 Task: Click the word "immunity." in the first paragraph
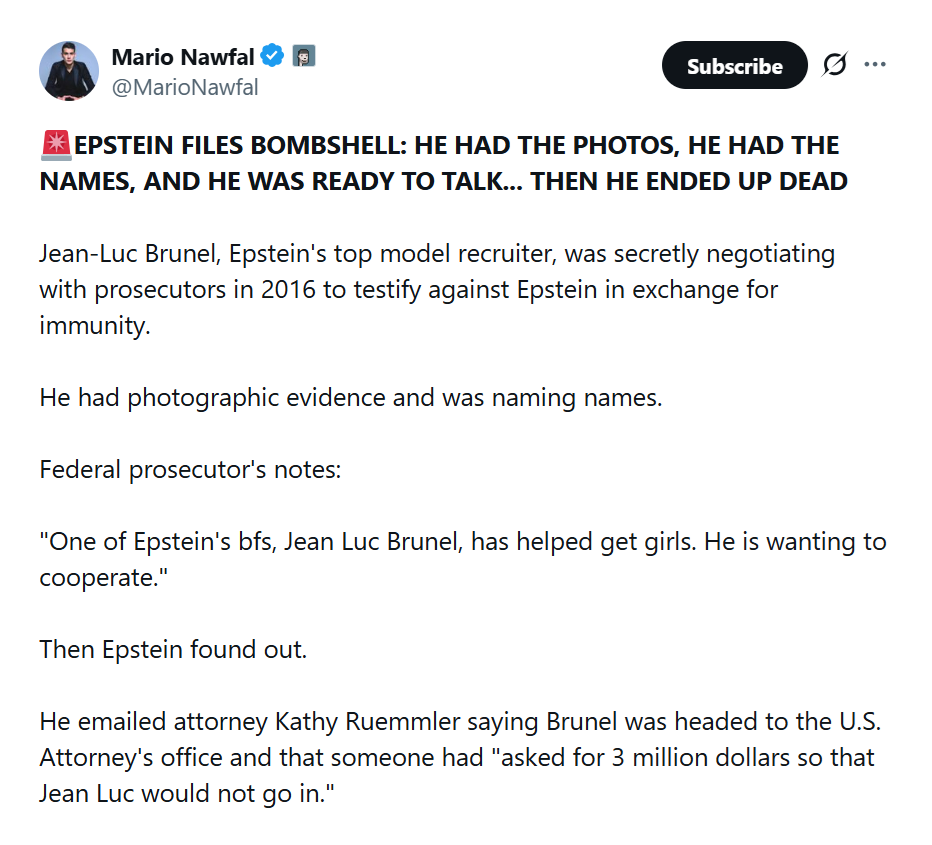[x=95, y=326]
